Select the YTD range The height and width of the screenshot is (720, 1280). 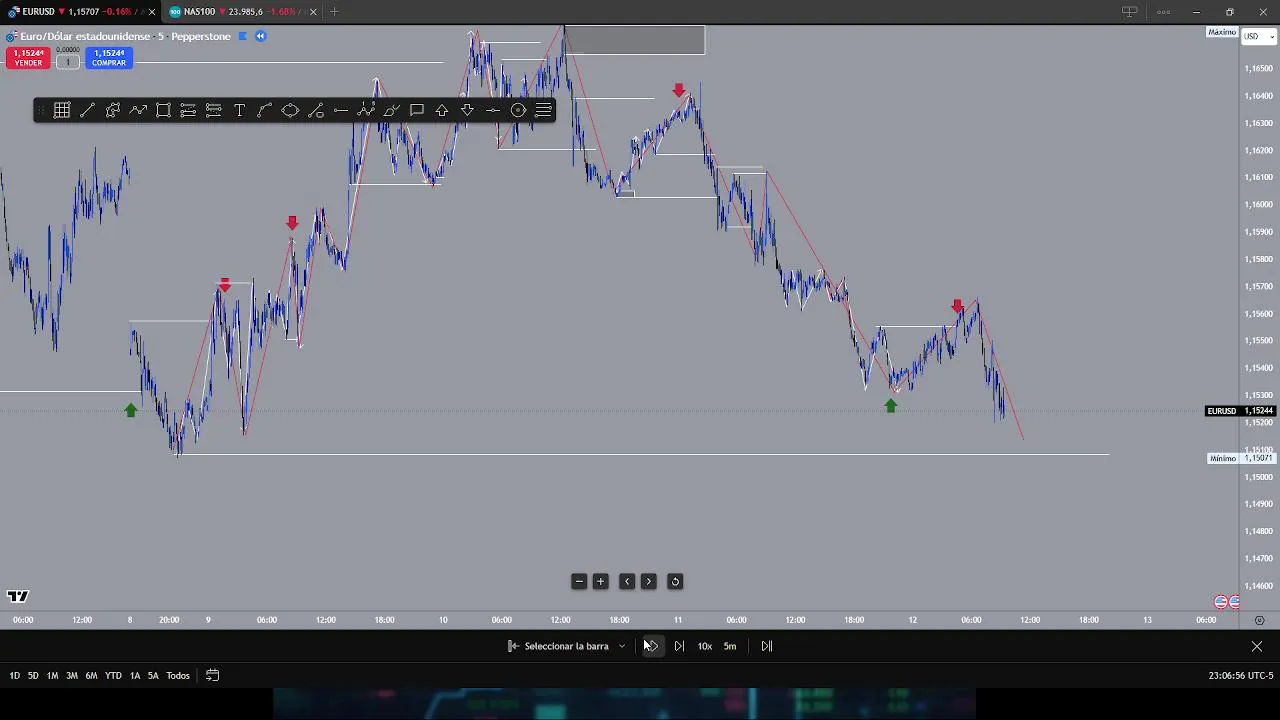point(113,676)
